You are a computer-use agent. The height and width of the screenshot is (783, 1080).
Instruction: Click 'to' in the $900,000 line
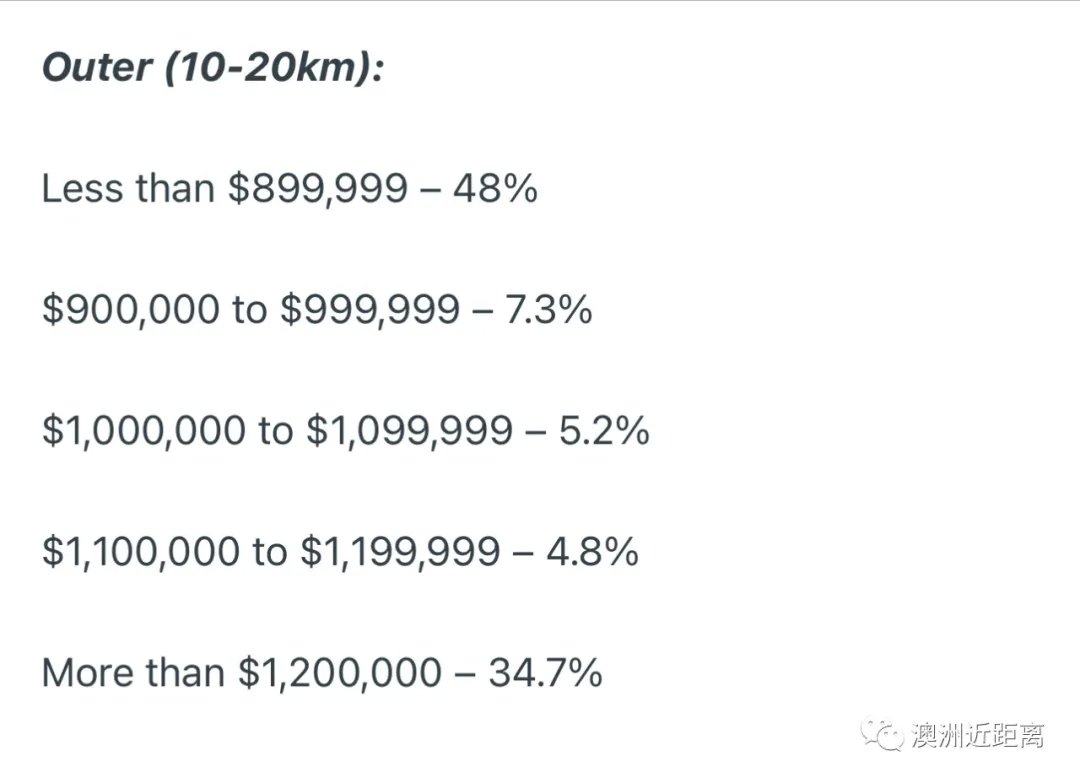point(250,311)
